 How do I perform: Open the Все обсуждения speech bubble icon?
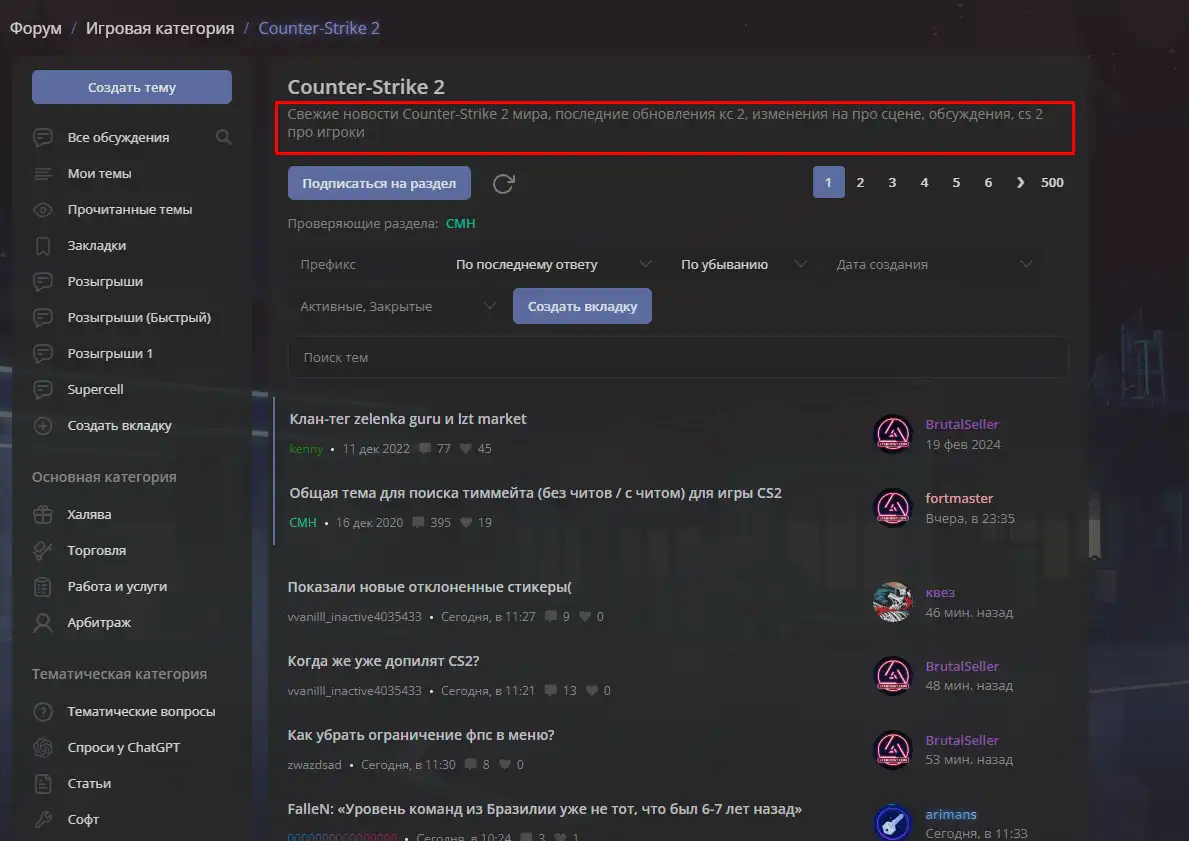point(43,137)
